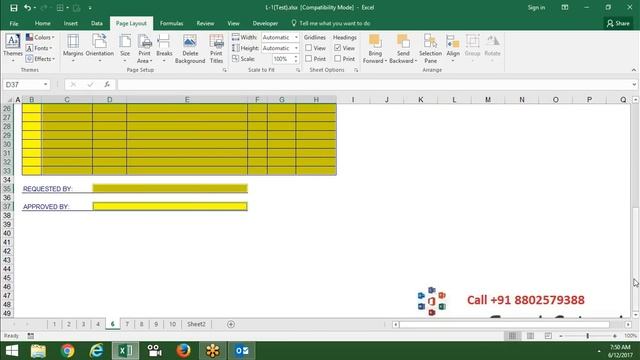Open File Explorer from taskbar
This screenshot has width=640, height=360.
(x=38, y=351)
